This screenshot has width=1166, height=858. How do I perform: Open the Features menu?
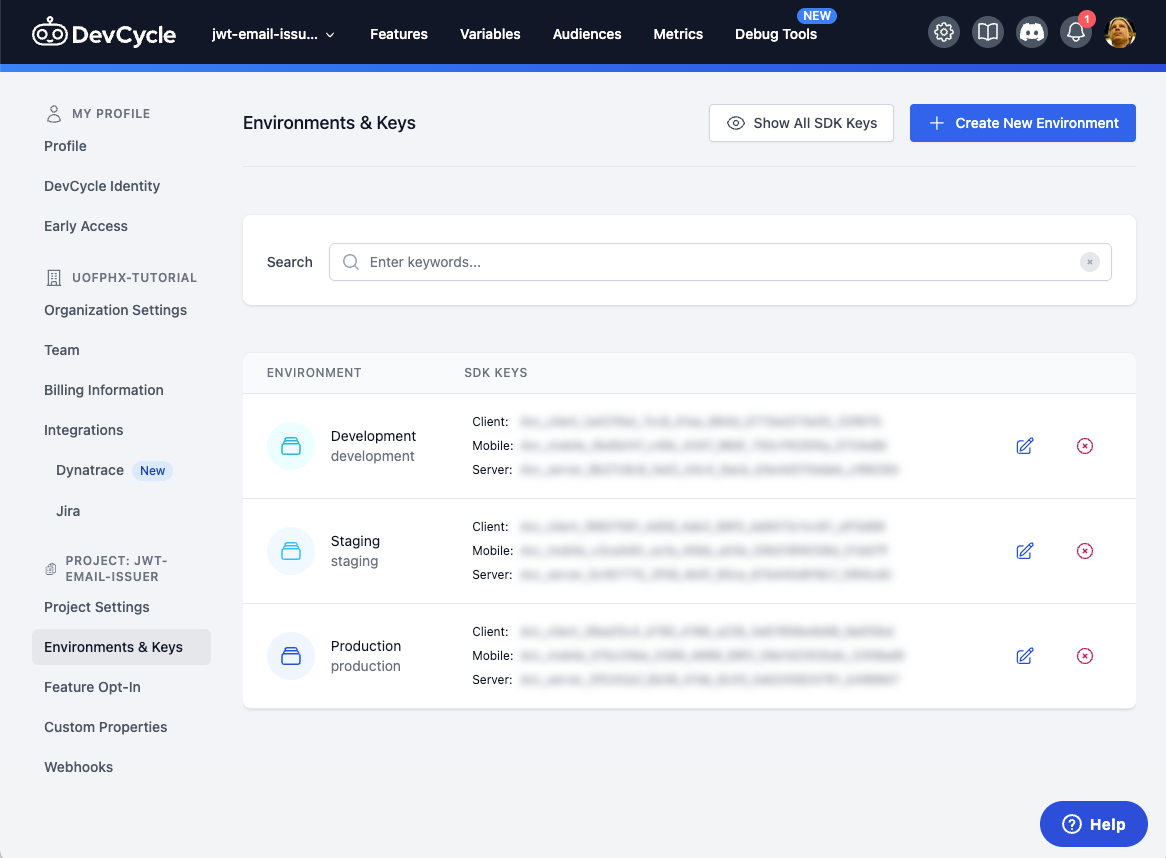click(x=398, y=34)
